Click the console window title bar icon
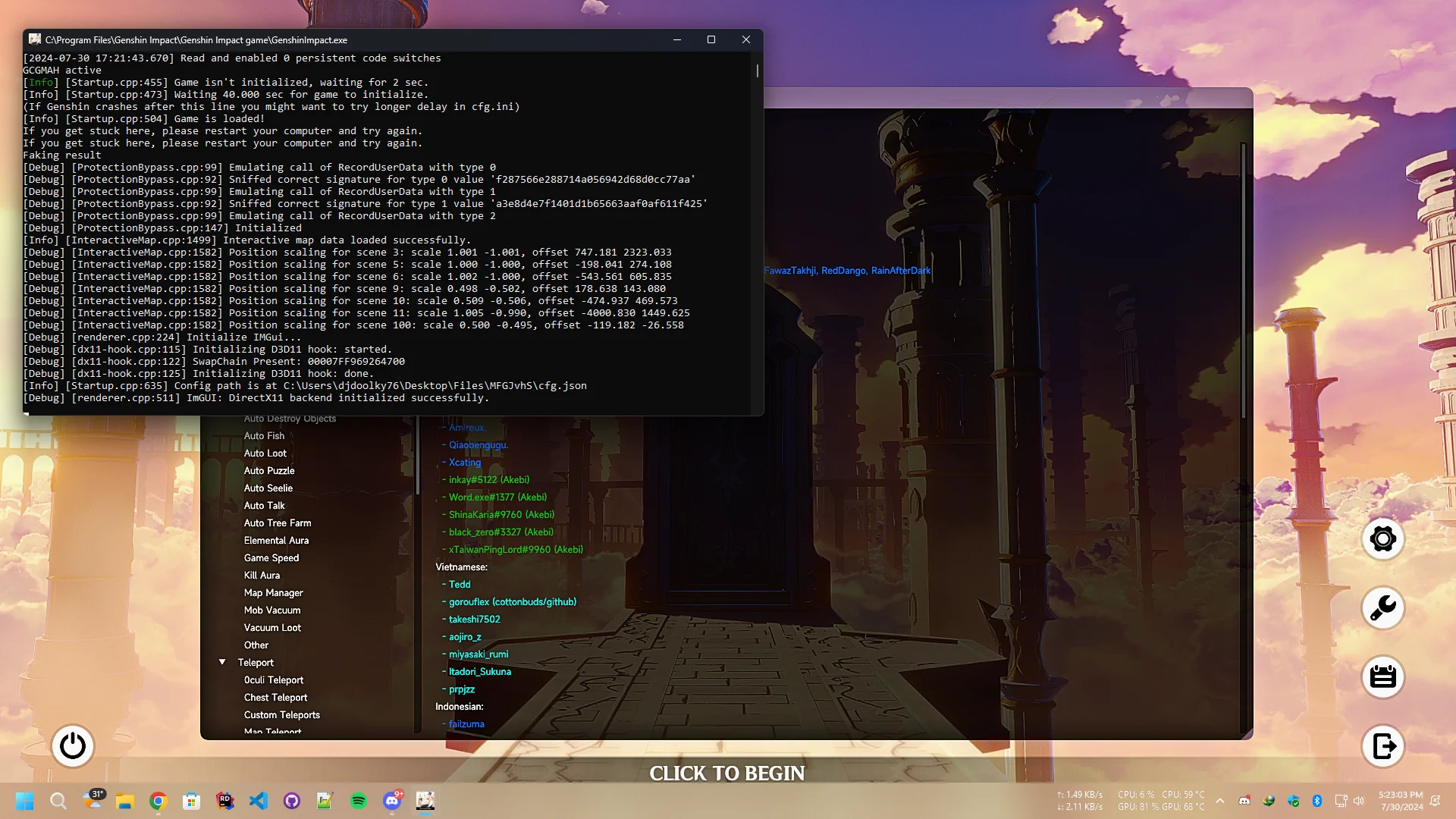This screenshot has height=819, width=1456. [x=34, y=39]
